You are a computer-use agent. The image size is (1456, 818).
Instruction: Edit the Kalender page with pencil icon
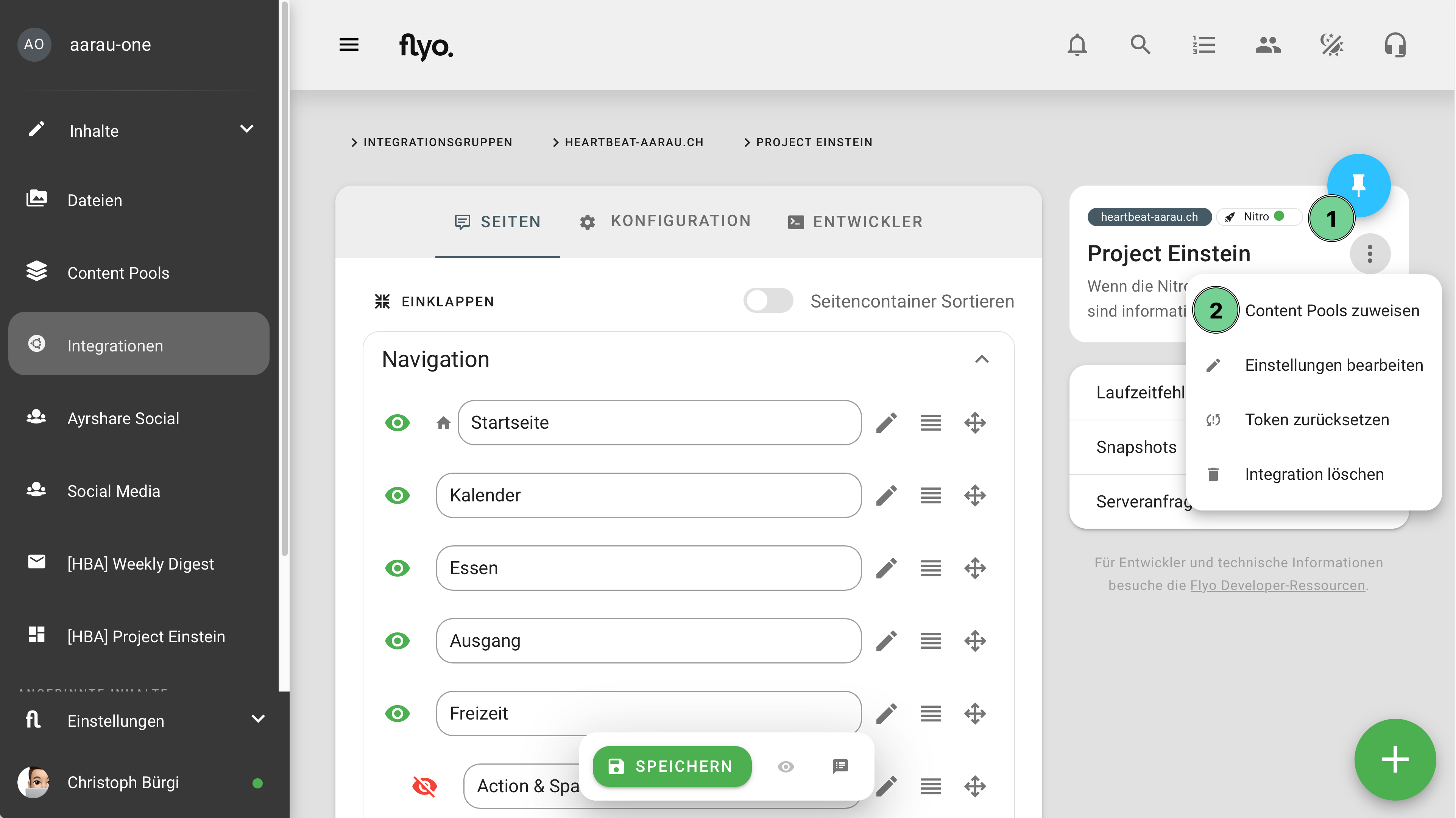pos(886,495)
